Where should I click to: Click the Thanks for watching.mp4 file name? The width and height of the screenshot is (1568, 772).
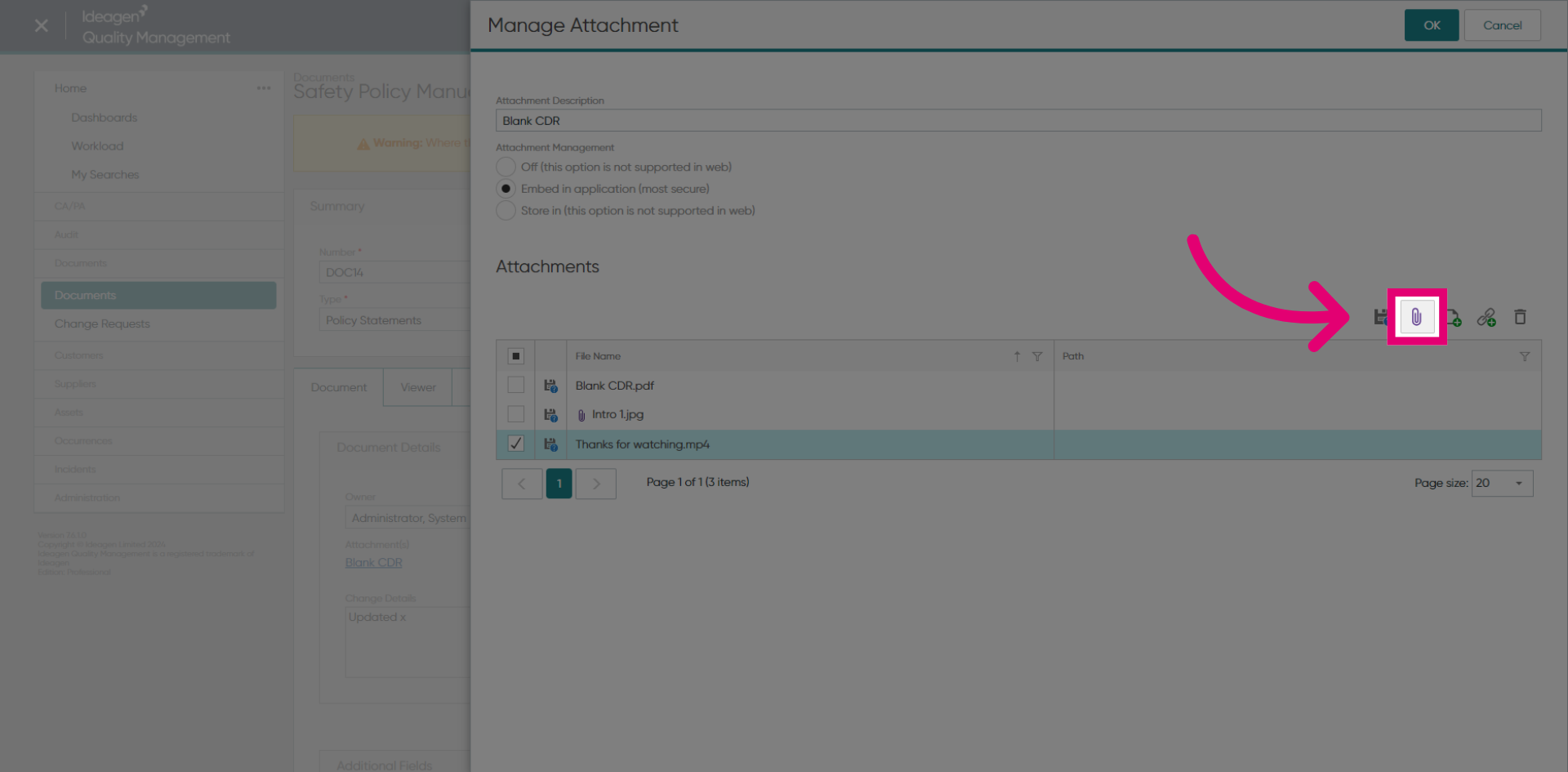click(x=642, y=444)
